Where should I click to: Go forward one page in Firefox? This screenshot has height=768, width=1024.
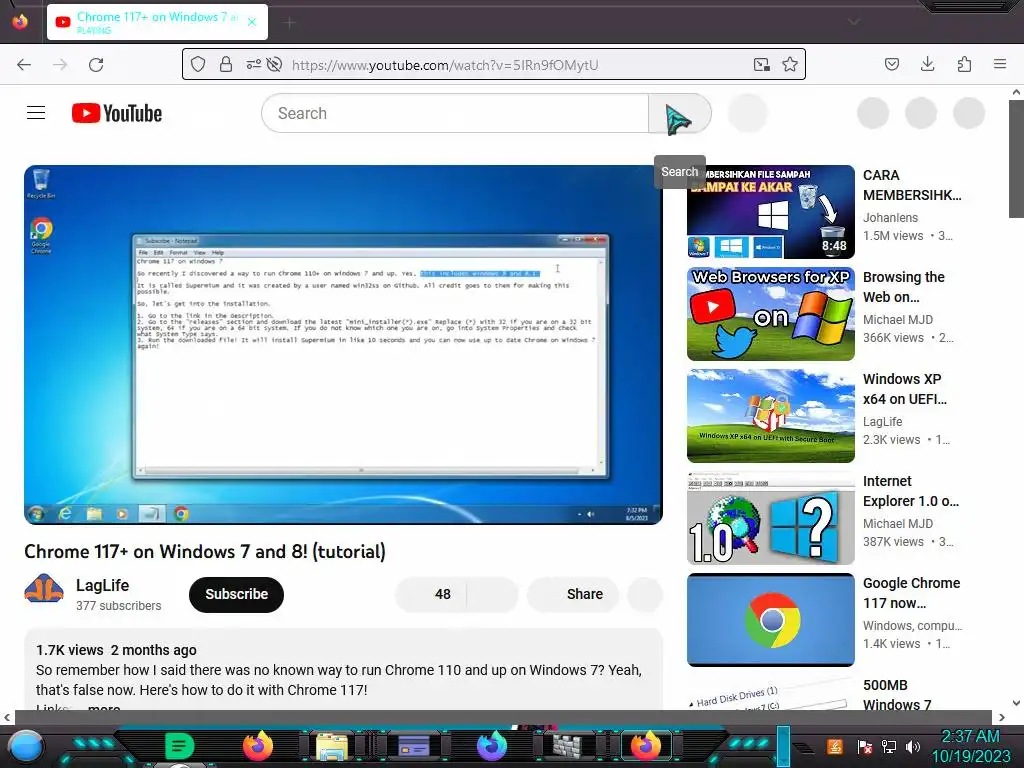[x=60, y=65]
